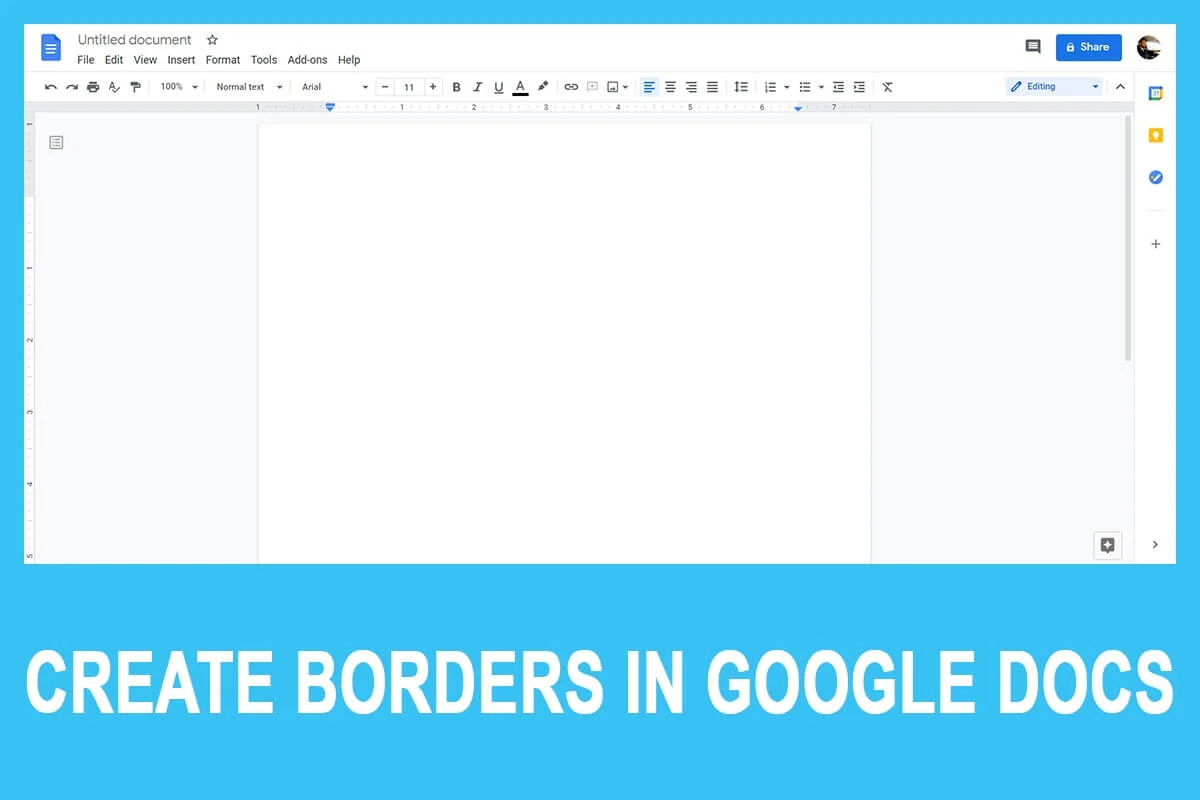
Task: Select the Paint format tool
Action: pyautogui.click(x=136, y=87)
